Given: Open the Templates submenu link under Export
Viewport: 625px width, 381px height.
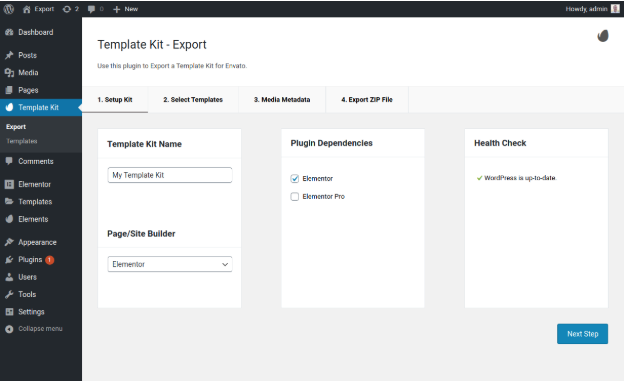Looking at the screenshot, I should click(22, 141).
